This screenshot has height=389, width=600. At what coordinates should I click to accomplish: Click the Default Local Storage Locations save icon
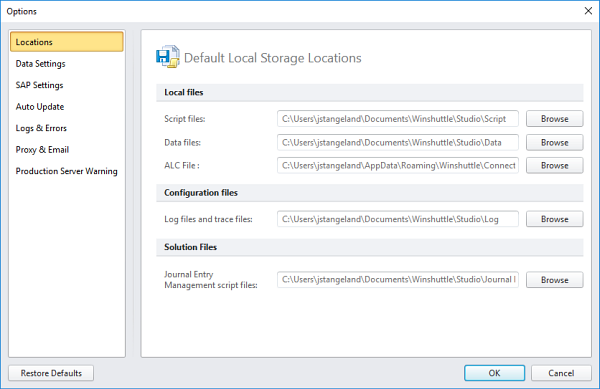pyautogui.click(x=168, y=57)
